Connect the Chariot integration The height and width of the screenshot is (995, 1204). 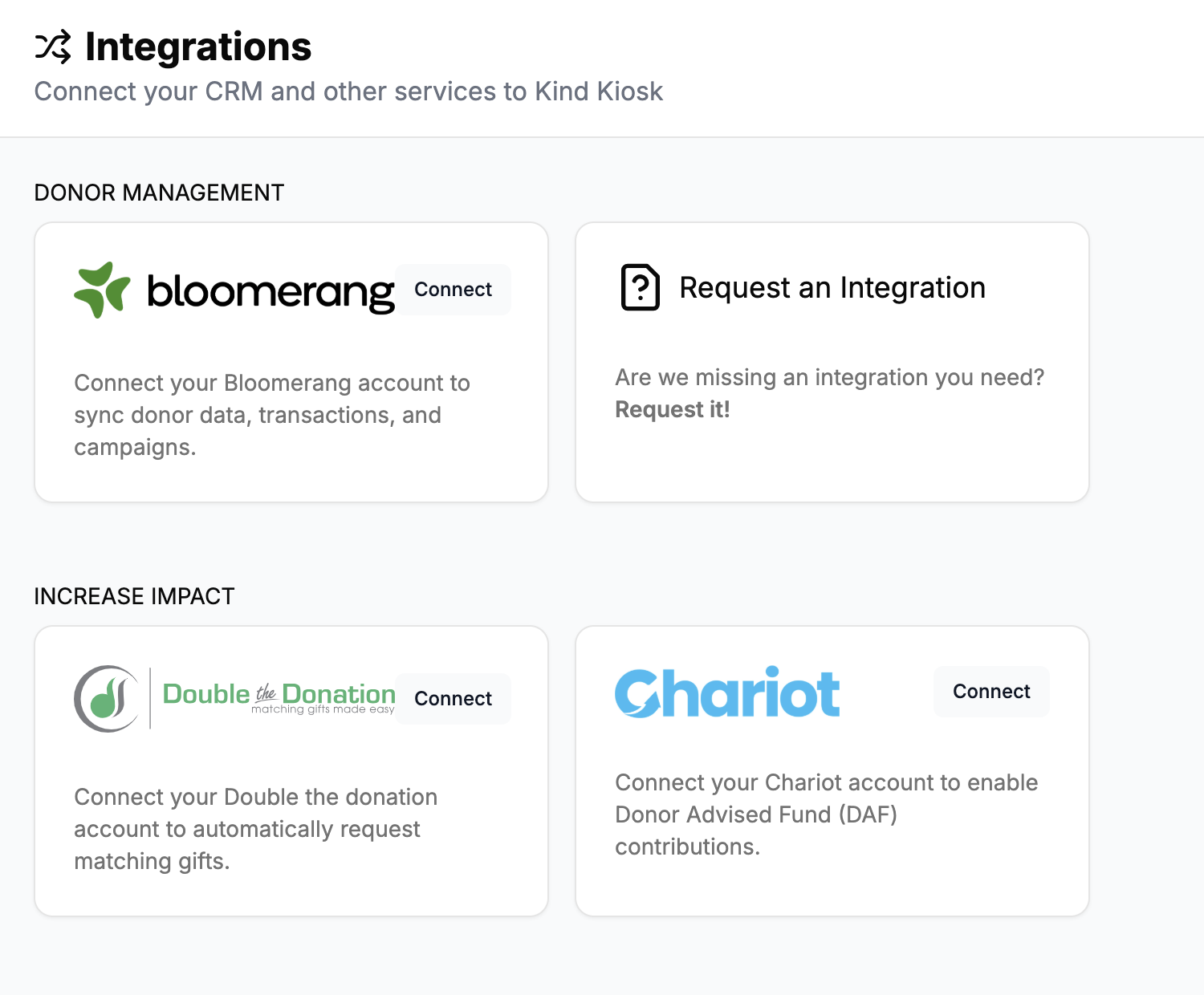[x=990, y=691]
